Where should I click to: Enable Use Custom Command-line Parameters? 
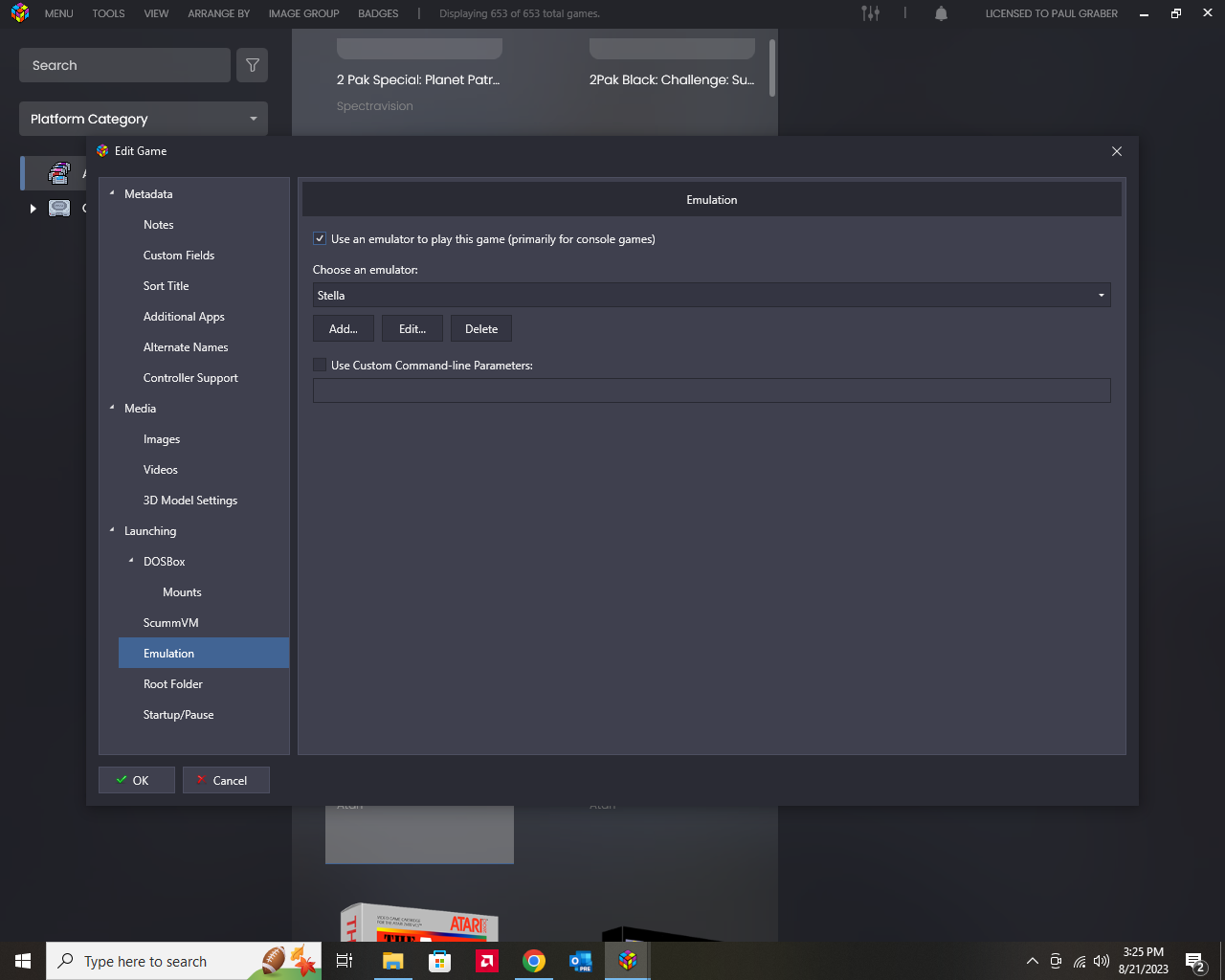click(320, 366)
